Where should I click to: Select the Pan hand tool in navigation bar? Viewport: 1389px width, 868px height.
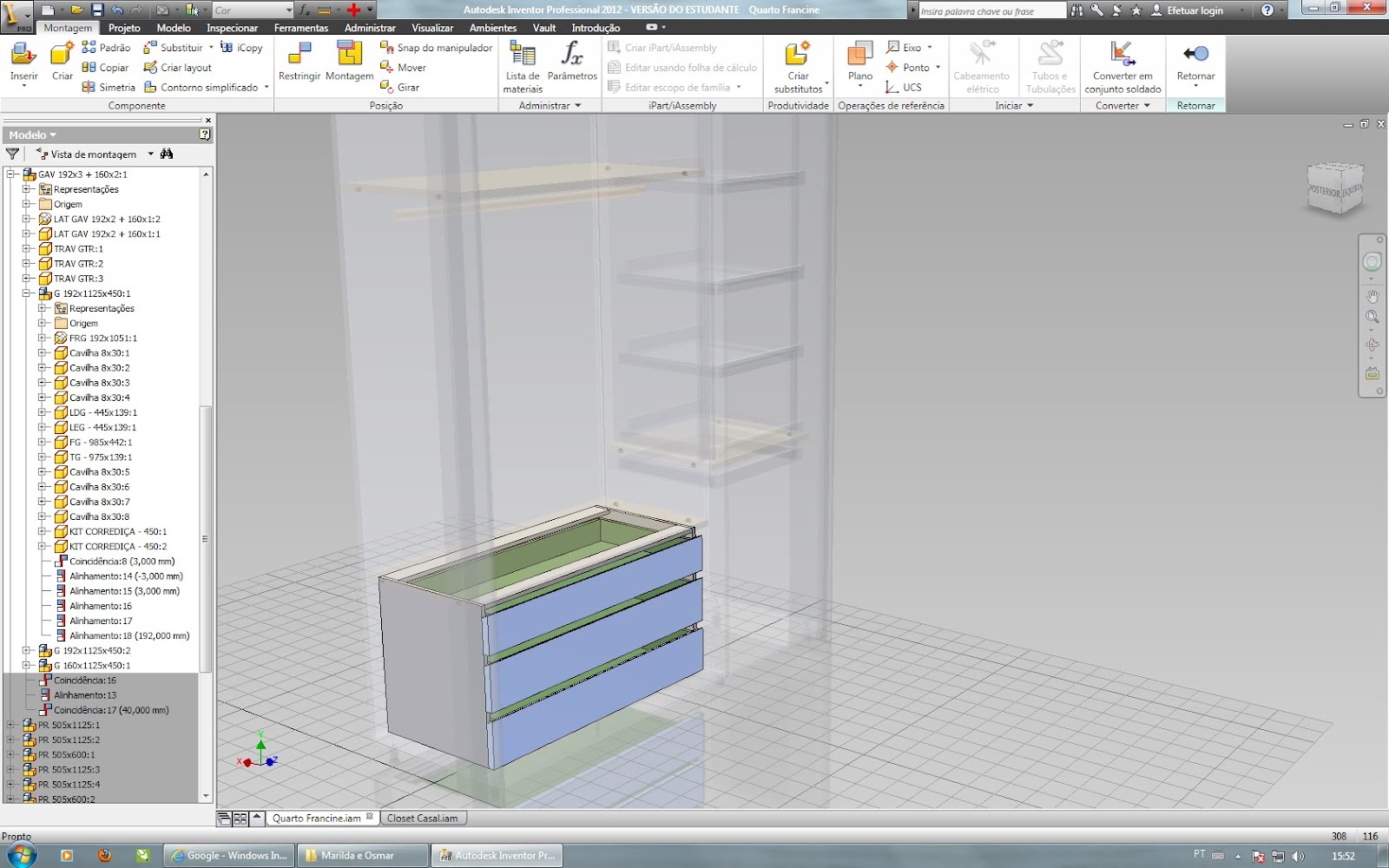click(x=1373, y=296)
